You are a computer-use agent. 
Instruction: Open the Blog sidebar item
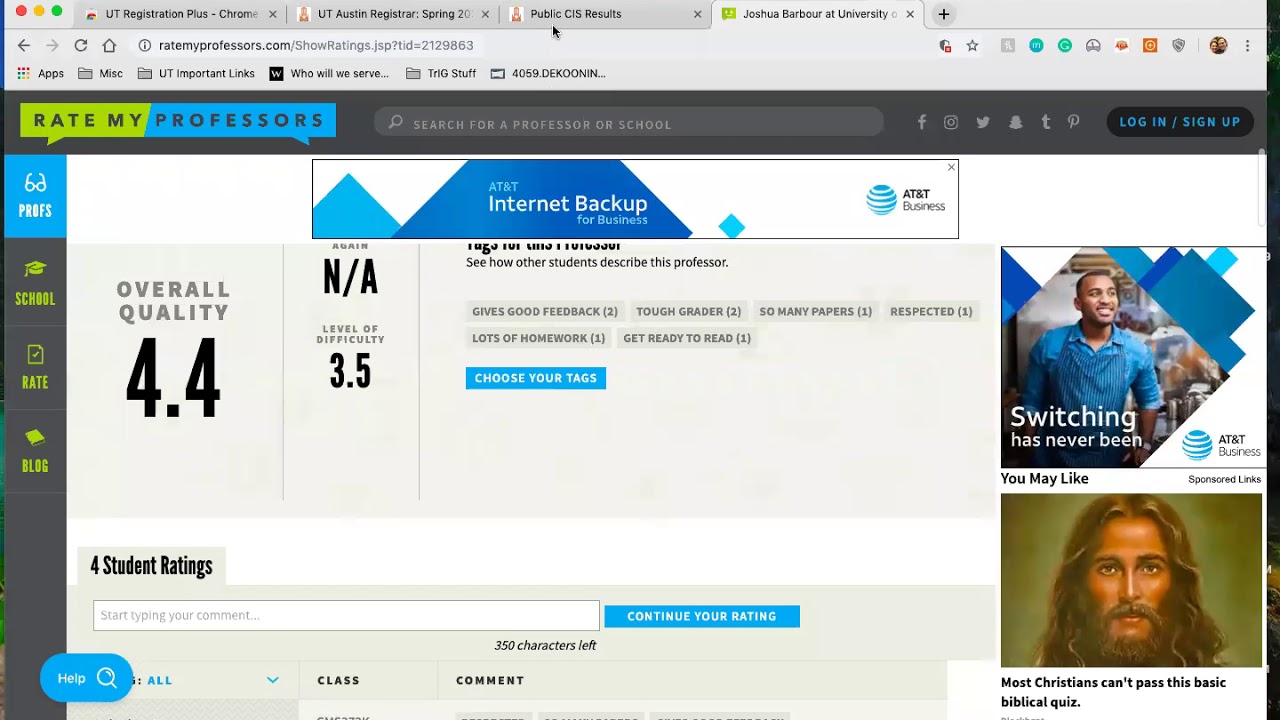[35, 451]
